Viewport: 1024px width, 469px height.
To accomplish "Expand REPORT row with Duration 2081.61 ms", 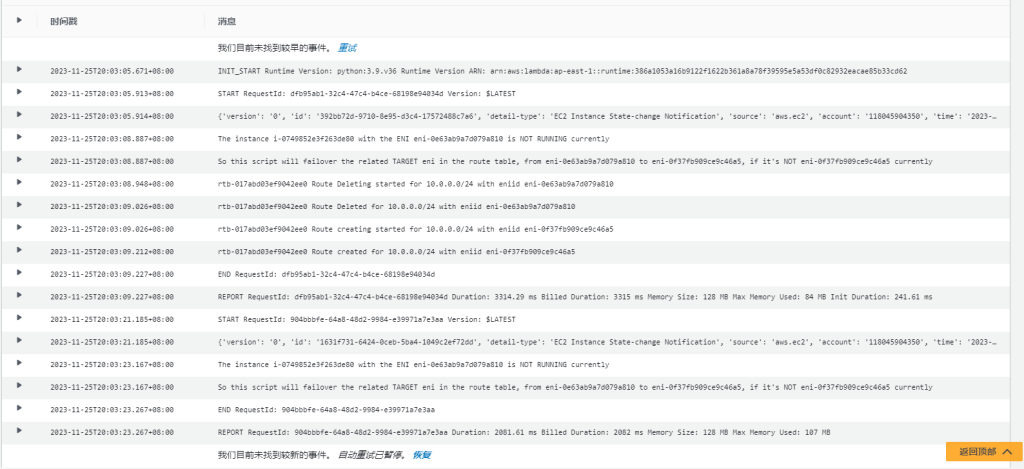I will (x=19, y=431).
